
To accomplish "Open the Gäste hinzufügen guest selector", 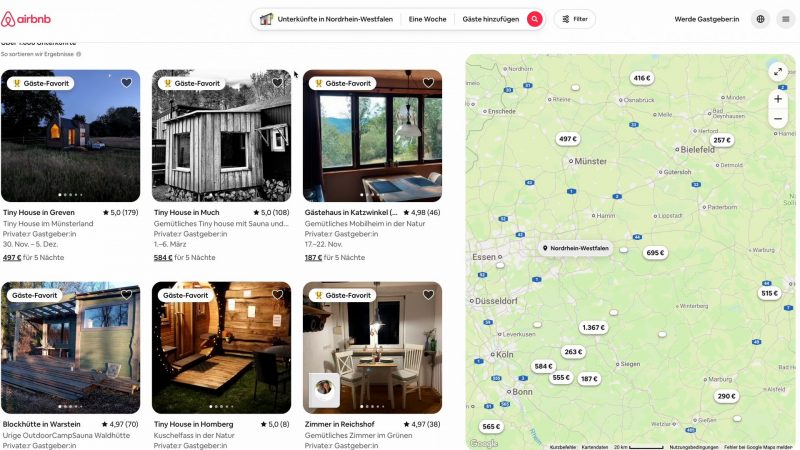I will click(490, 19).
